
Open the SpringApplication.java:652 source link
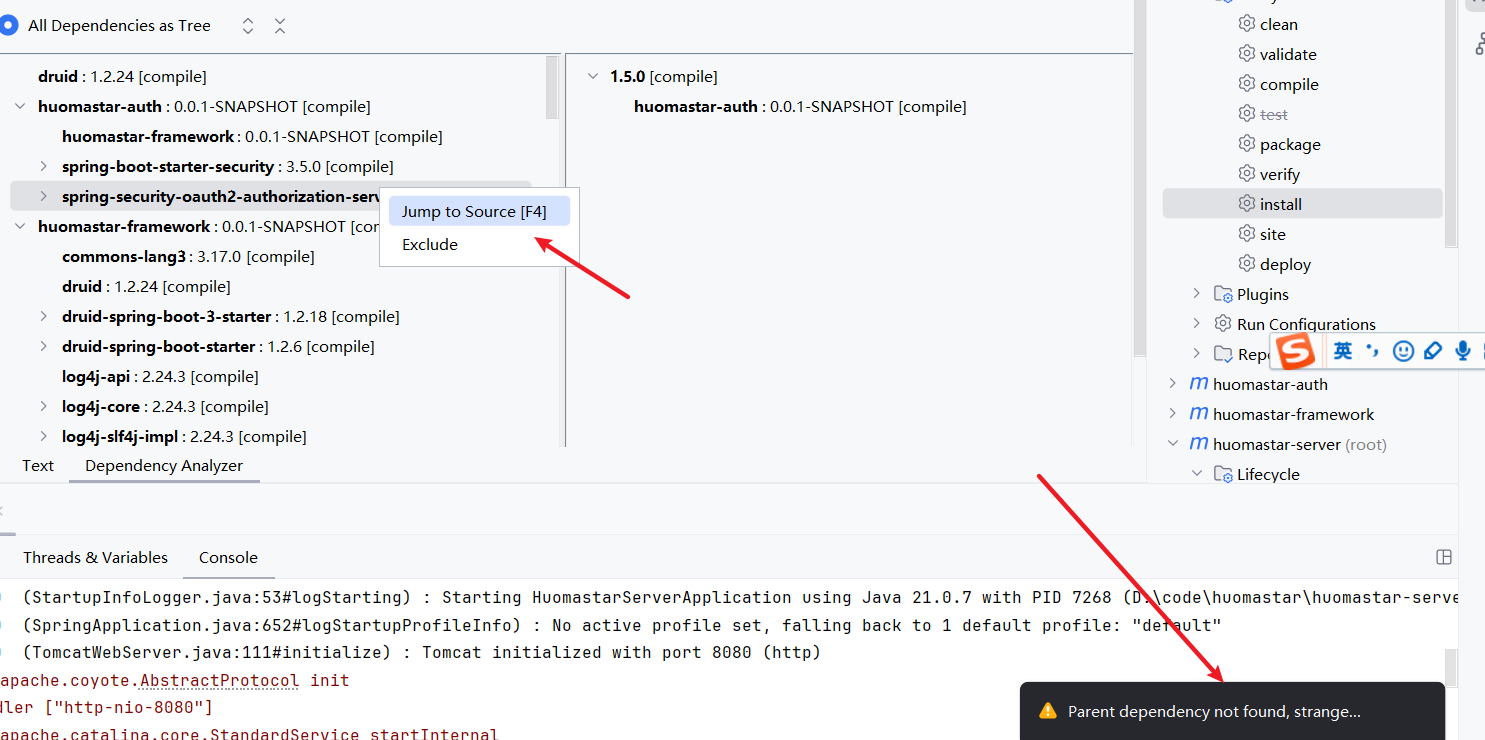[x=271, y=625]
